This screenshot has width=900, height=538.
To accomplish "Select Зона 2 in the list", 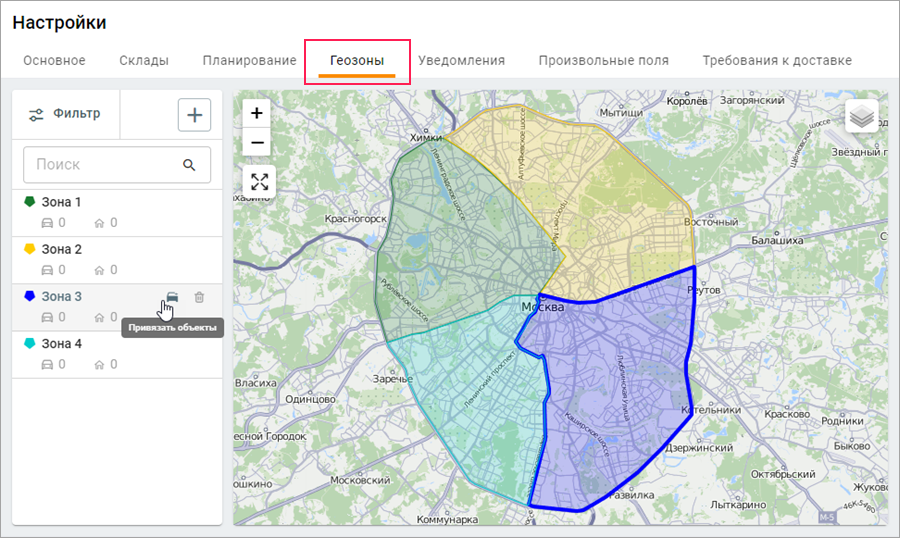I will tap(117, 260).
